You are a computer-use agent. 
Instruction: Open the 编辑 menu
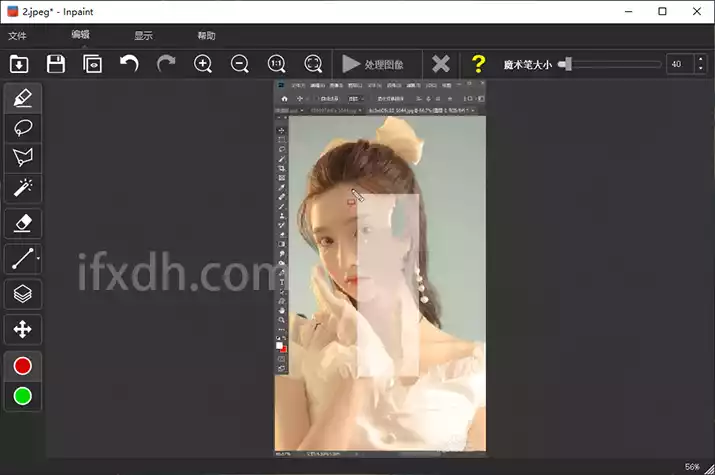[80, 35]
